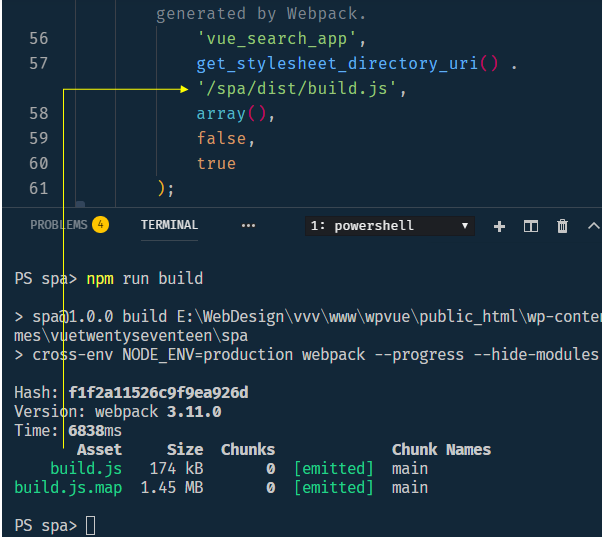Click line number 61 in the gutter

pyautogui.click(x=38, y=188)
